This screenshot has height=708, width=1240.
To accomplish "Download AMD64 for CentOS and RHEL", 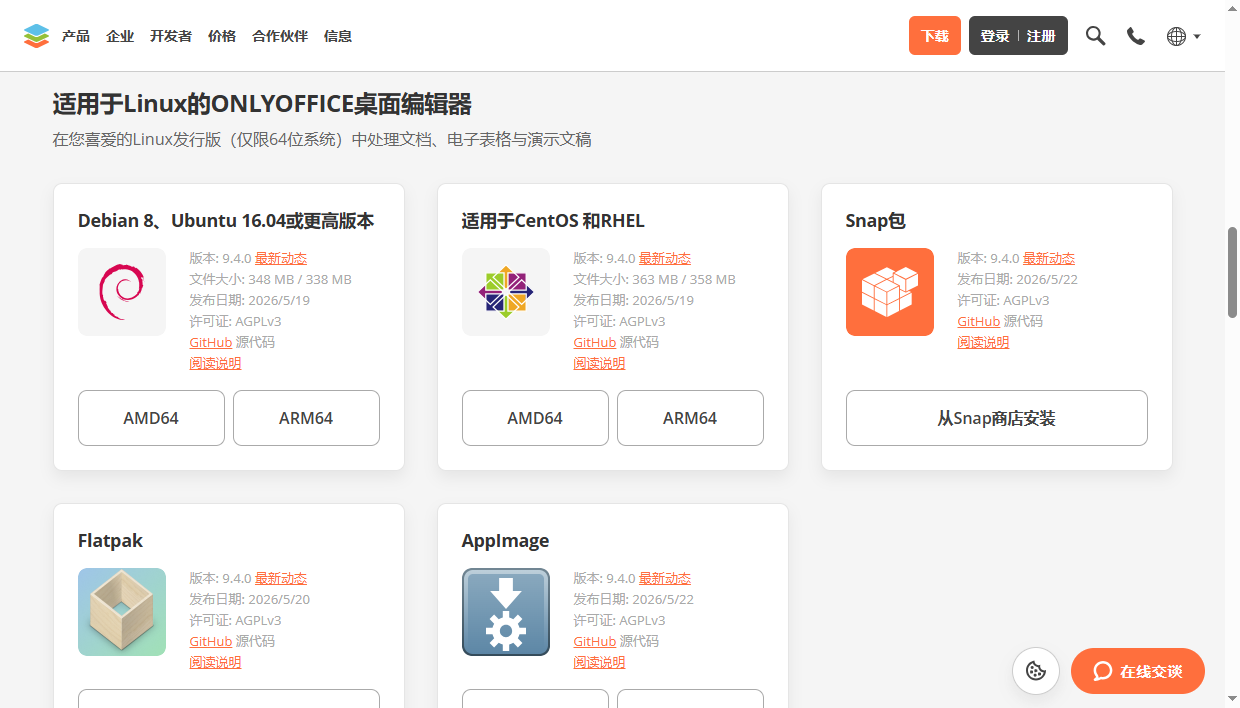I will pyautogui.click(x=535, y=418).
